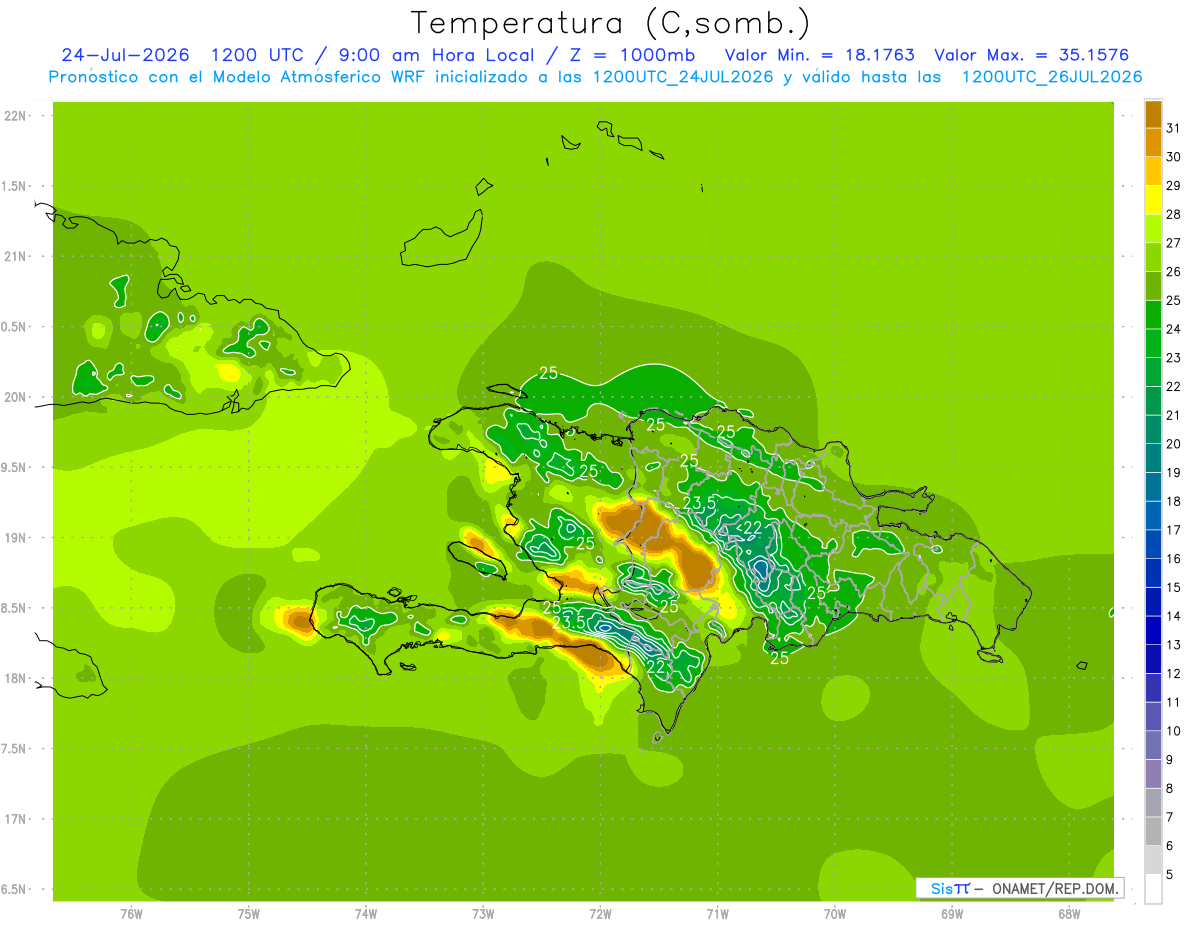
Task: Click the 68W longitude axis label
Action: click(1069, 913)
